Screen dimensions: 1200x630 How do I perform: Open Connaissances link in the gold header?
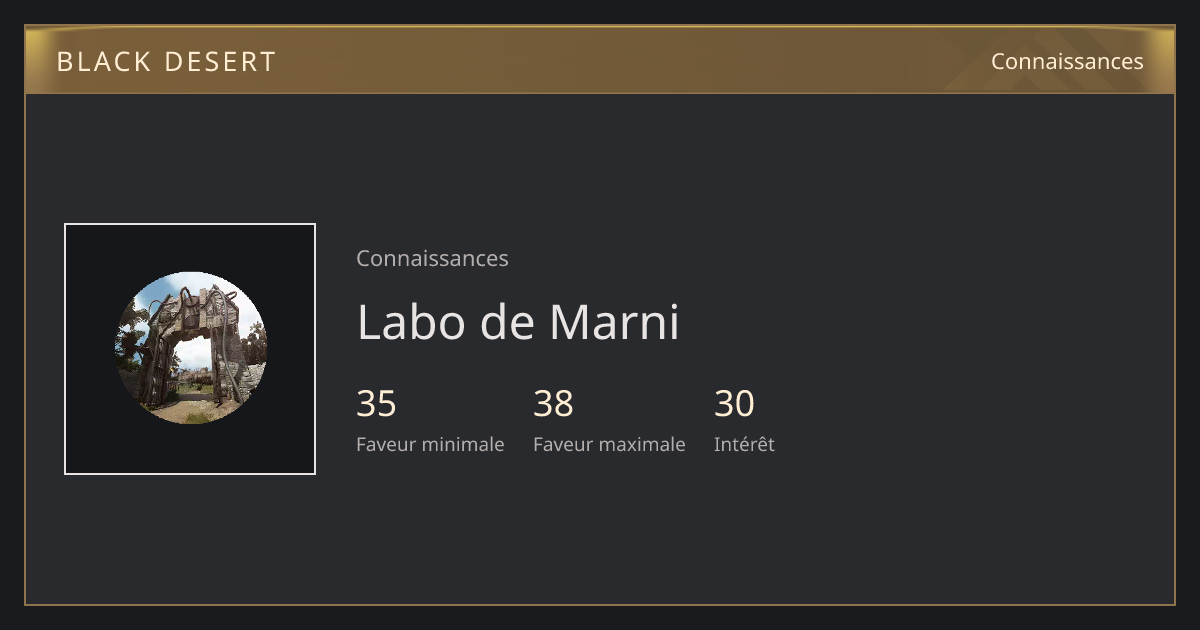1067,61
